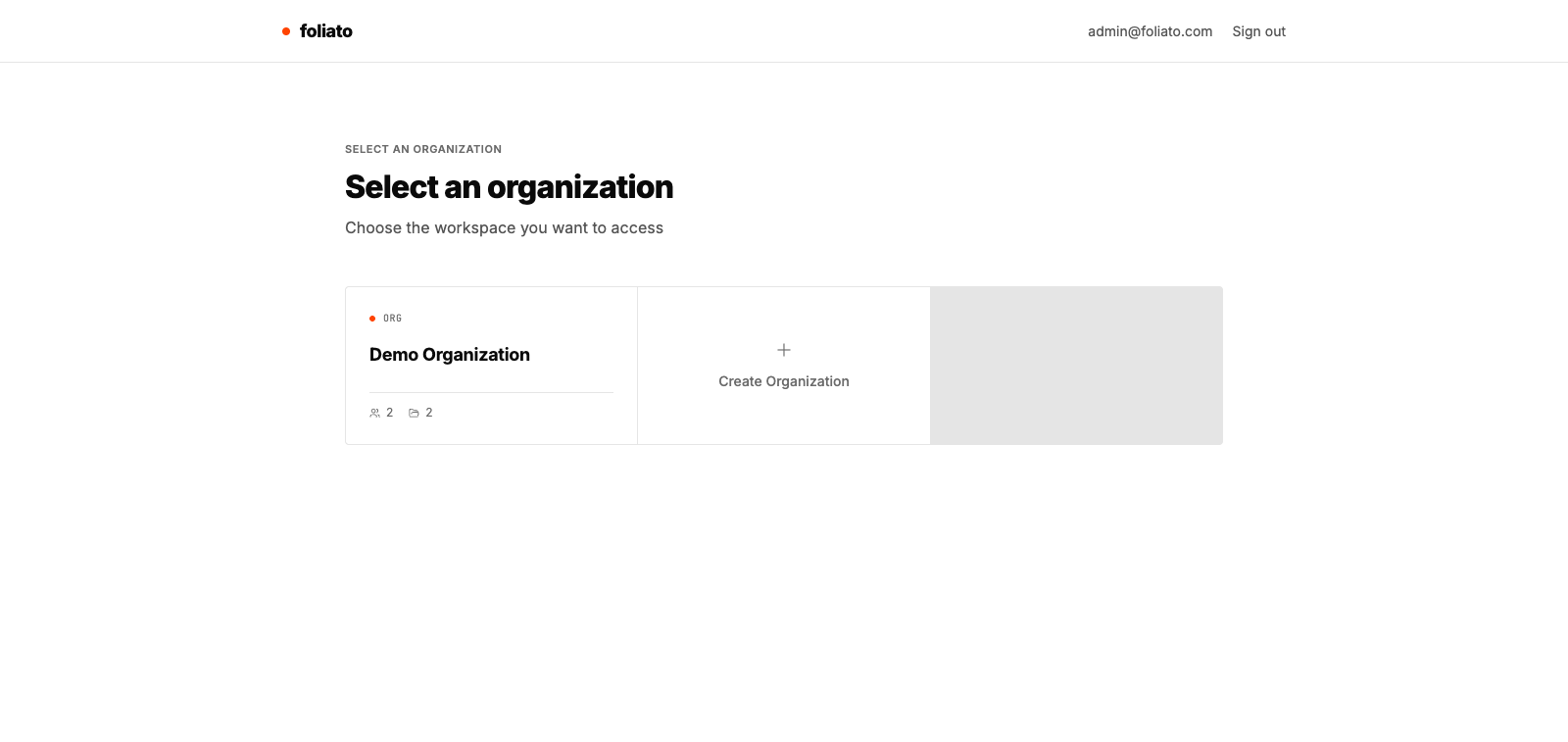1568x742 pixels.
Task: Click the foliato logo in header
Action: pos(318,31)
